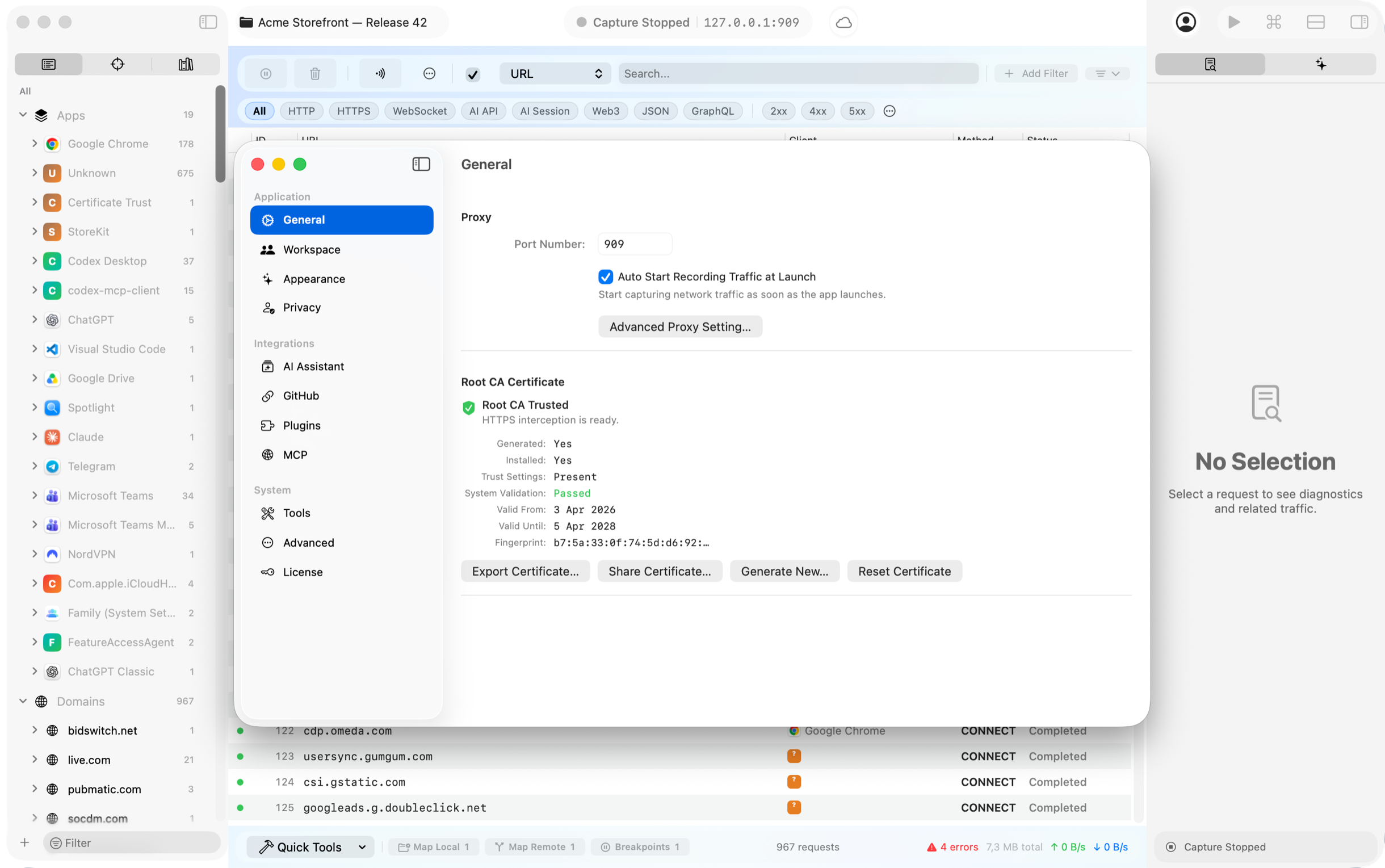This screenshot has height=868, width=1385.
Task: Toggle the right inspector panel icon
Action: 1358,22
